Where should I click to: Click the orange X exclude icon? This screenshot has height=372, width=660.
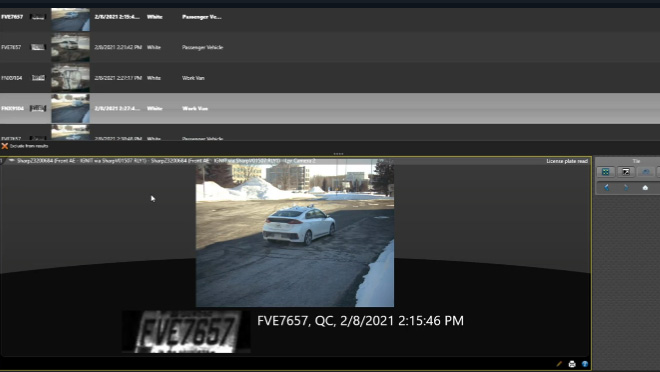pyautogui.click(x=5, y=146)
